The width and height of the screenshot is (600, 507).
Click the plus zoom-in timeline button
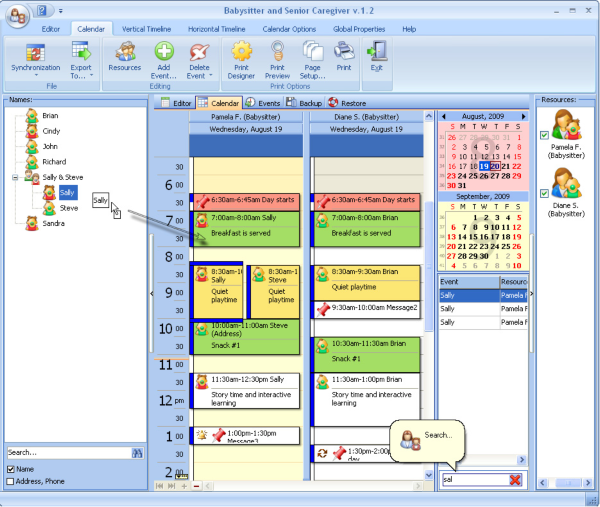(184, 486)
